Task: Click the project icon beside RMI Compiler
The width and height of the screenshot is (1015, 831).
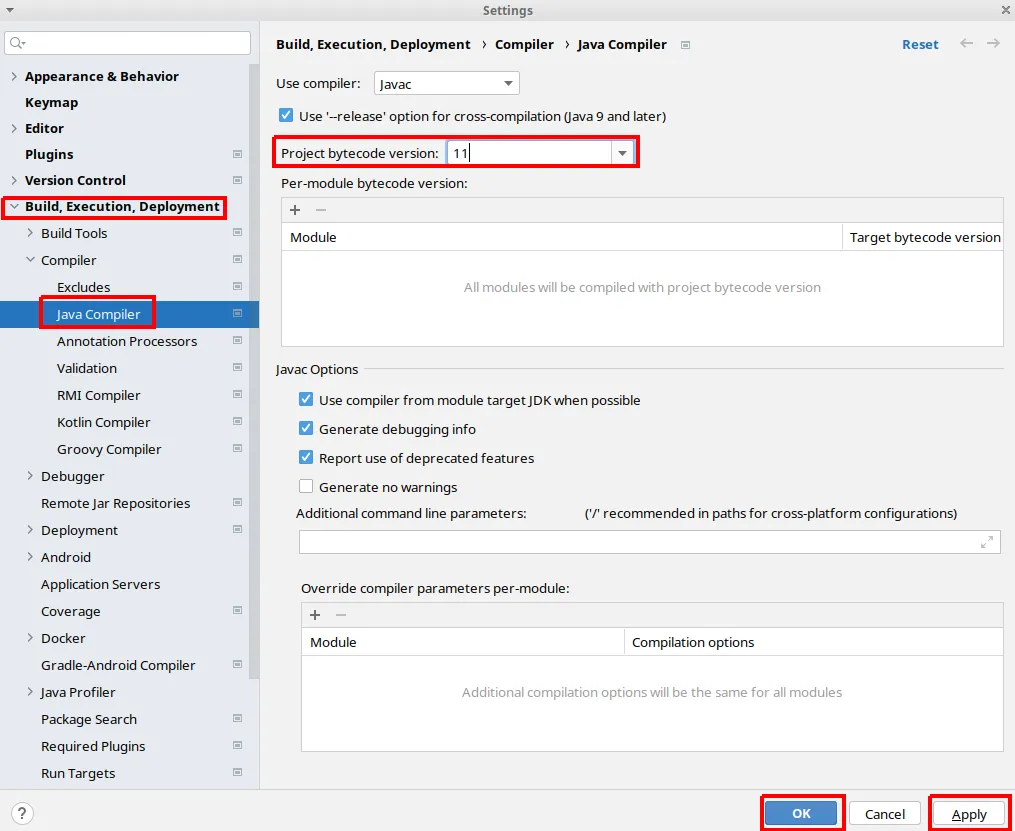Action: 238,395
